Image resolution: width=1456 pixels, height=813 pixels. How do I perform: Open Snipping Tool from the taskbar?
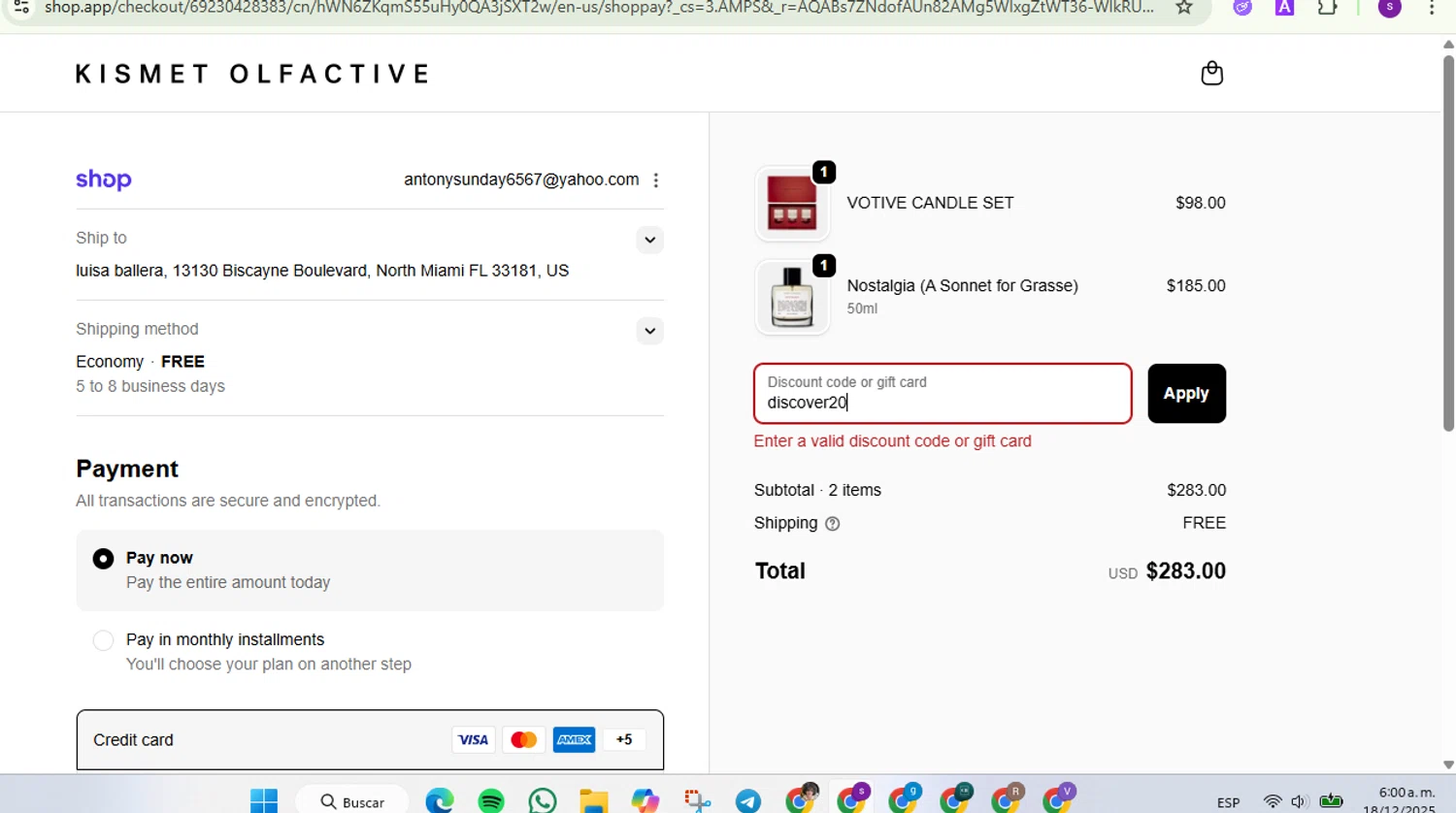697,801
